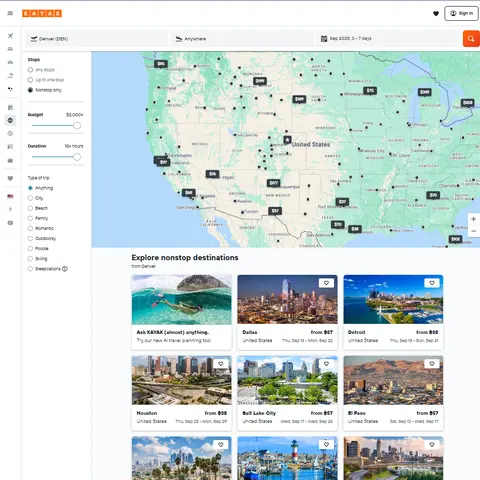Open Flights from the sidebar plane icon
This screenshot has height=480, width=480.
click(10, 36)
